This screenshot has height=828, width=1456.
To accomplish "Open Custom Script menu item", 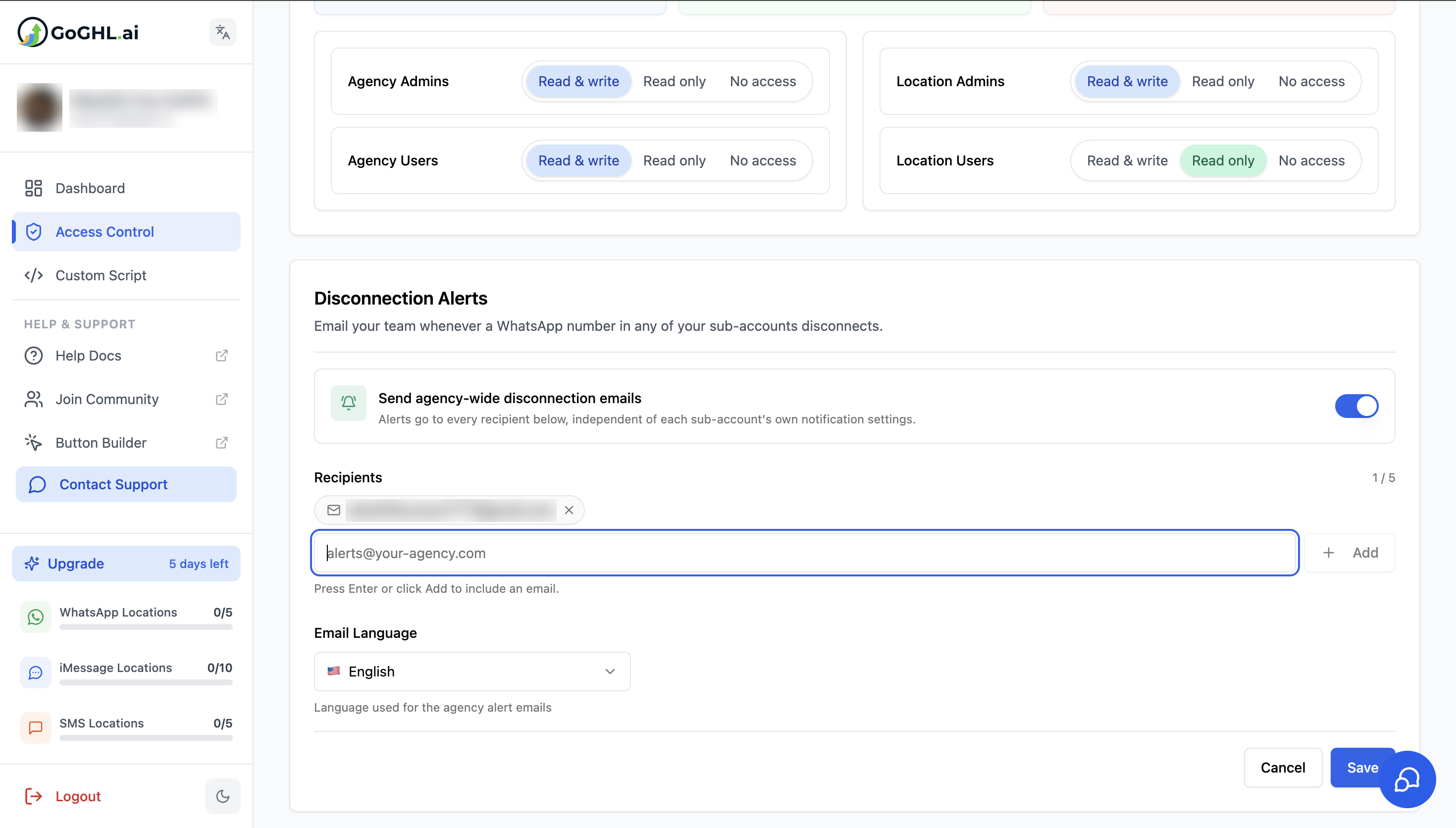I will coord(126,275).
